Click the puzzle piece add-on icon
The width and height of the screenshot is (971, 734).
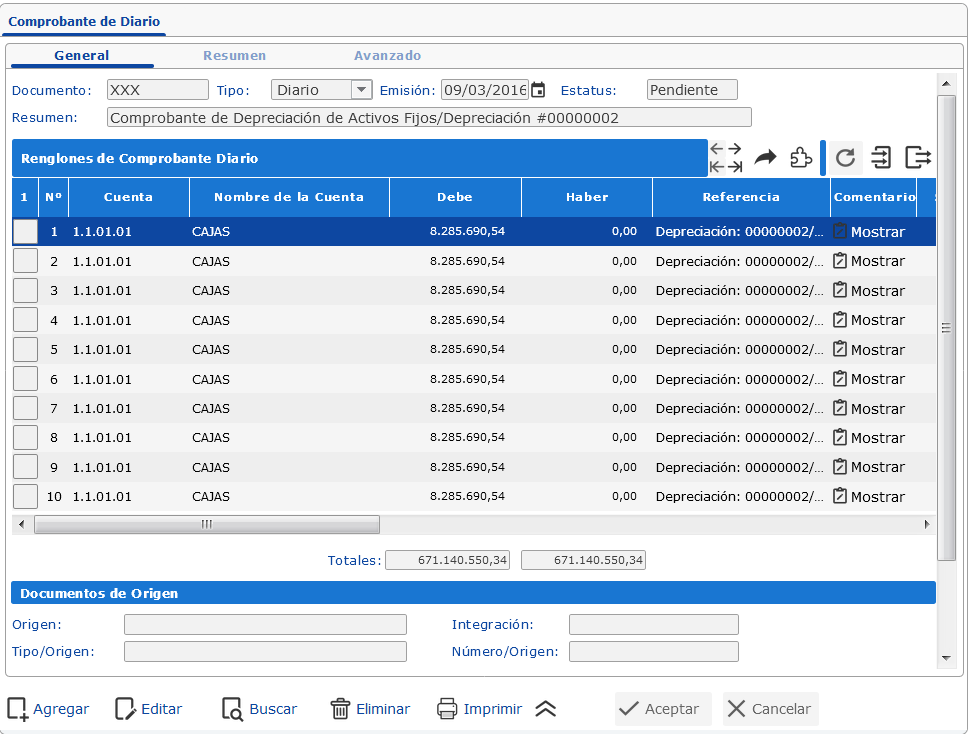point(801,158)
